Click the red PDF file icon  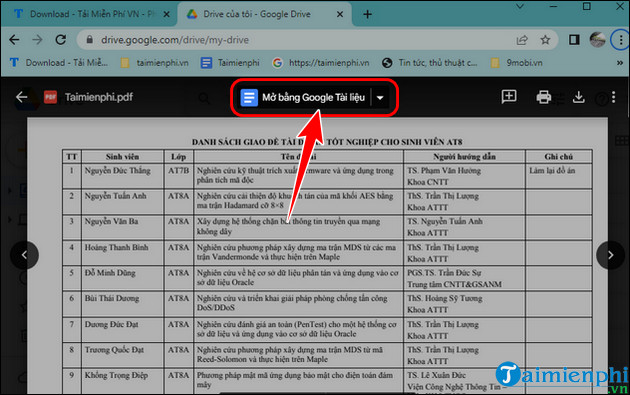pos(50,97)
